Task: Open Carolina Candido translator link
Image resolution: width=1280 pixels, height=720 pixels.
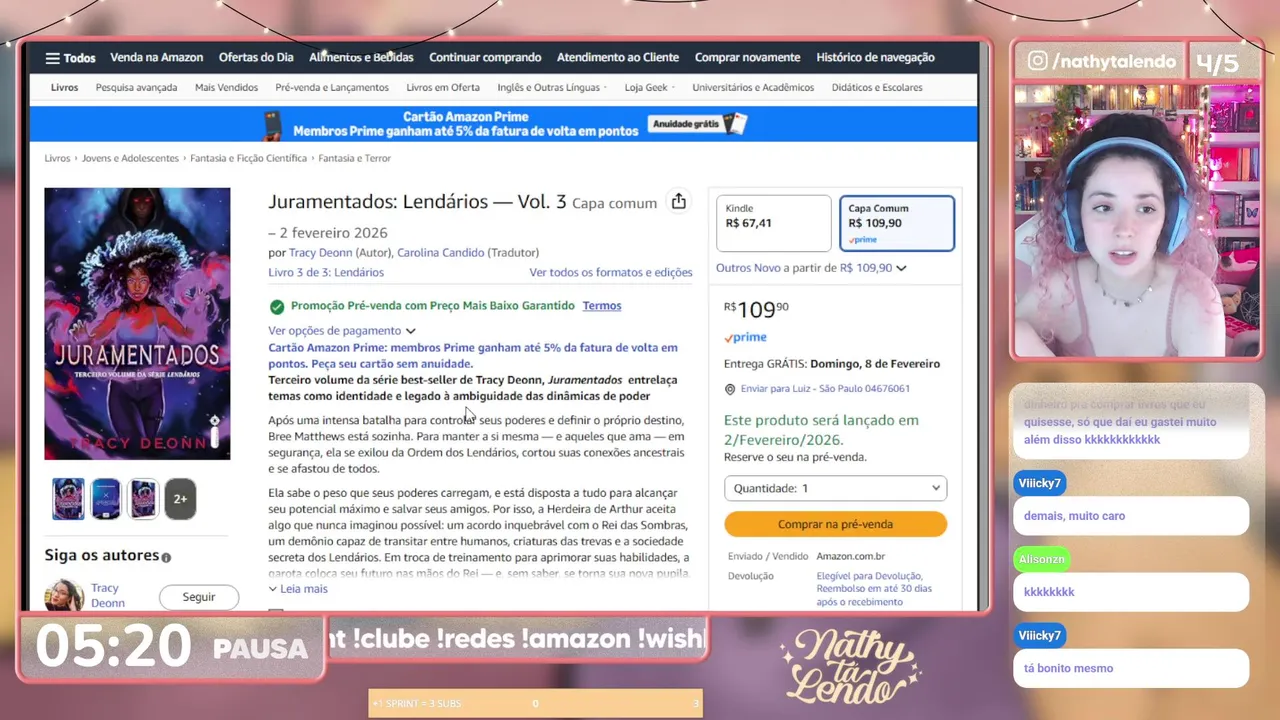Action: 440,253
